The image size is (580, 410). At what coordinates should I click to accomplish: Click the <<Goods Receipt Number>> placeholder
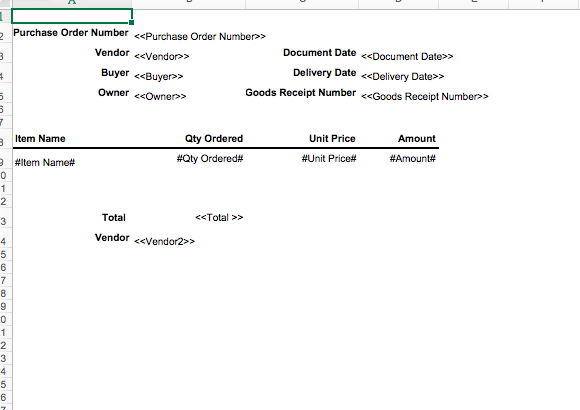[425, 97]
